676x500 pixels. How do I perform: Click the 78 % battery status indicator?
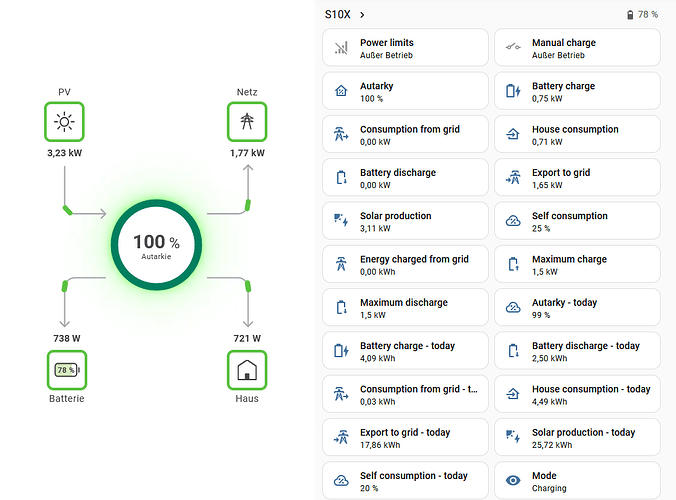click(642, 15)
